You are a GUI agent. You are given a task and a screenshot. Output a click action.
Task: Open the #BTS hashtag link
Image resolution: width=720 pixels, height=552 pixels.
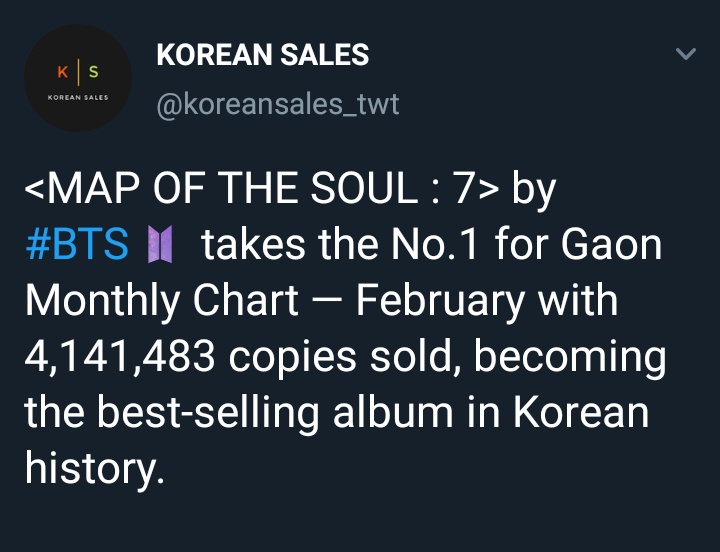click(x=77, y=244)
